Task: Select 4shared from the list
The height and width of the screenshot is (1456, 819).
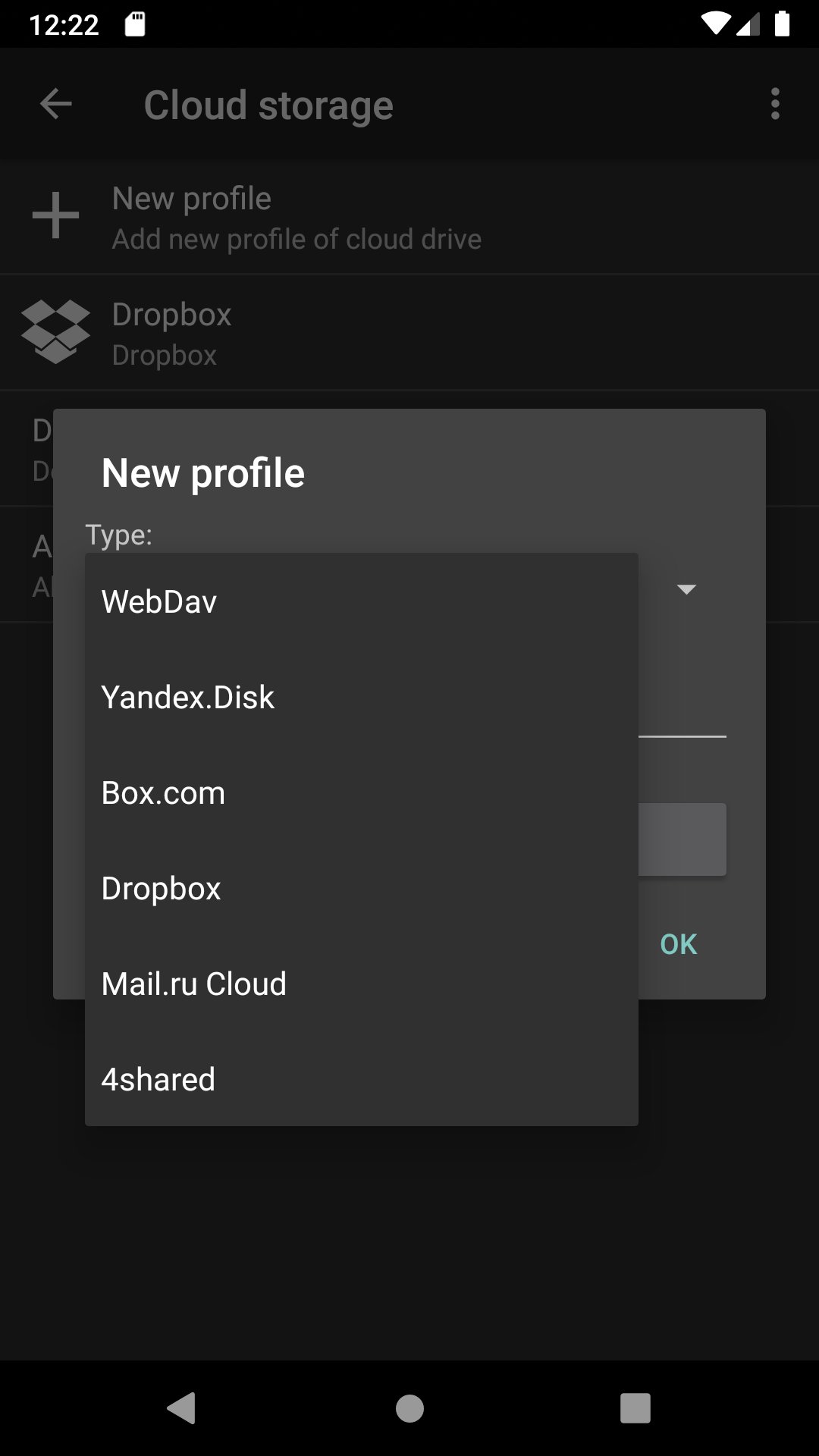Action: (x=361, y=1079)
